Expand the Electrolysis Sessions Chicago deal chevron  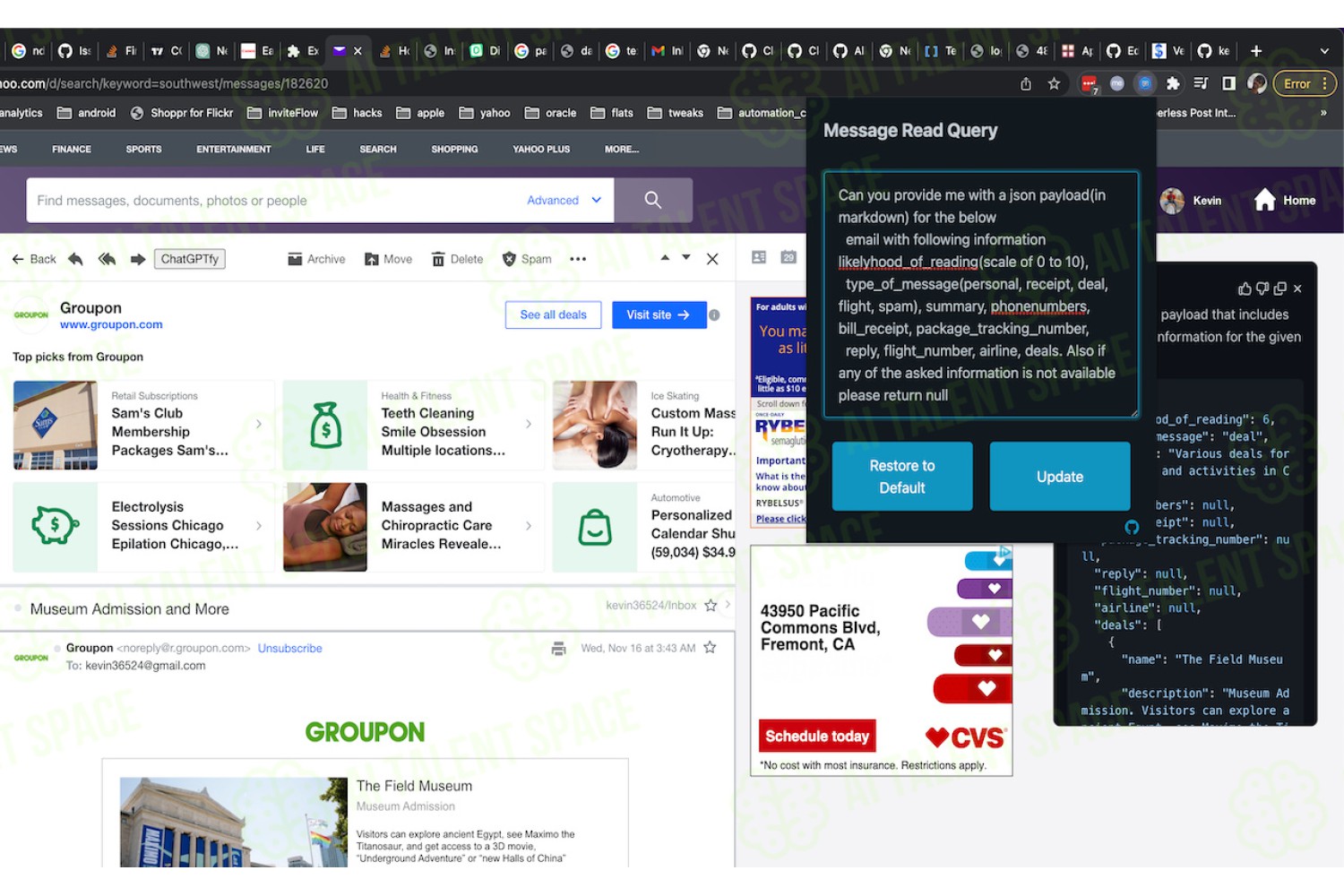coord(259,526)
